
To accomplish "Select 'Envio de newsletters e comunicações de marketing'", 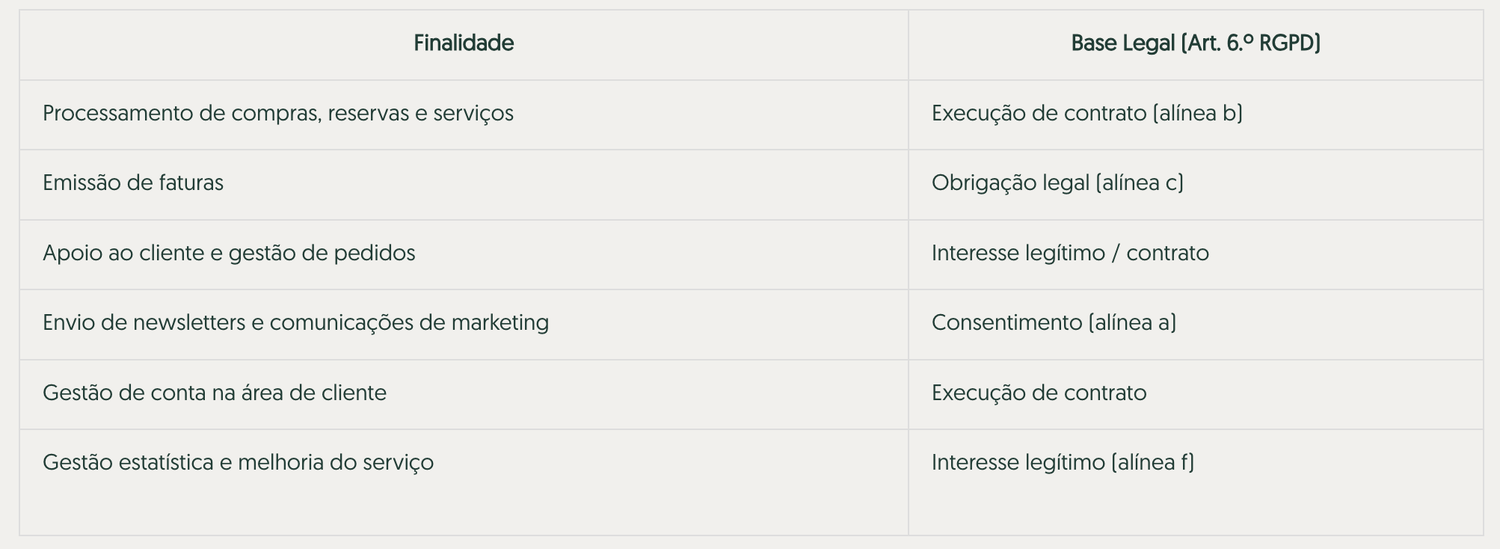I will 296,323.
